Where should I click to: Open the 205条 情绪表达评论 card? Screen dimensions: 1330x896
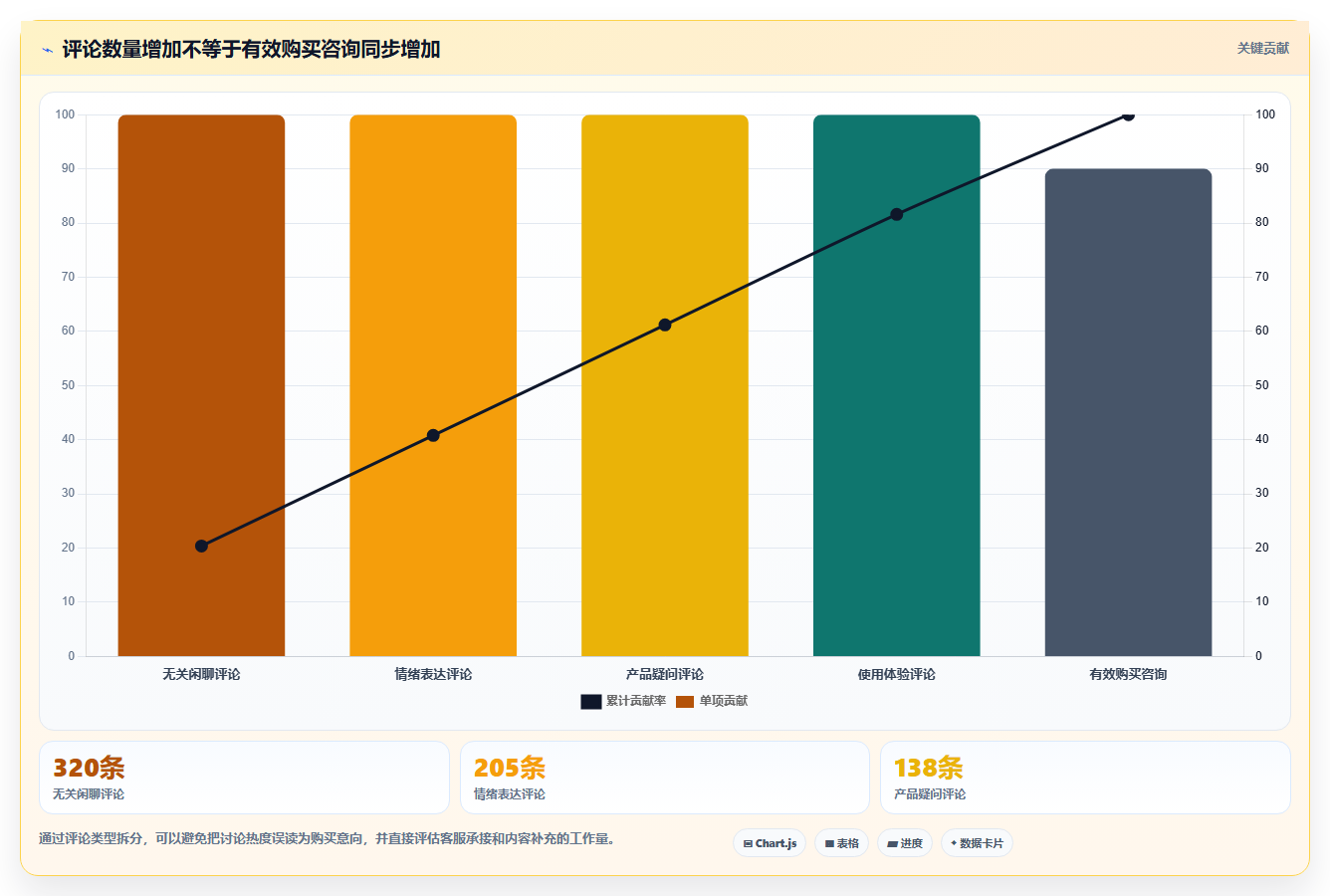pyautogui.click(x=665, y=778)
